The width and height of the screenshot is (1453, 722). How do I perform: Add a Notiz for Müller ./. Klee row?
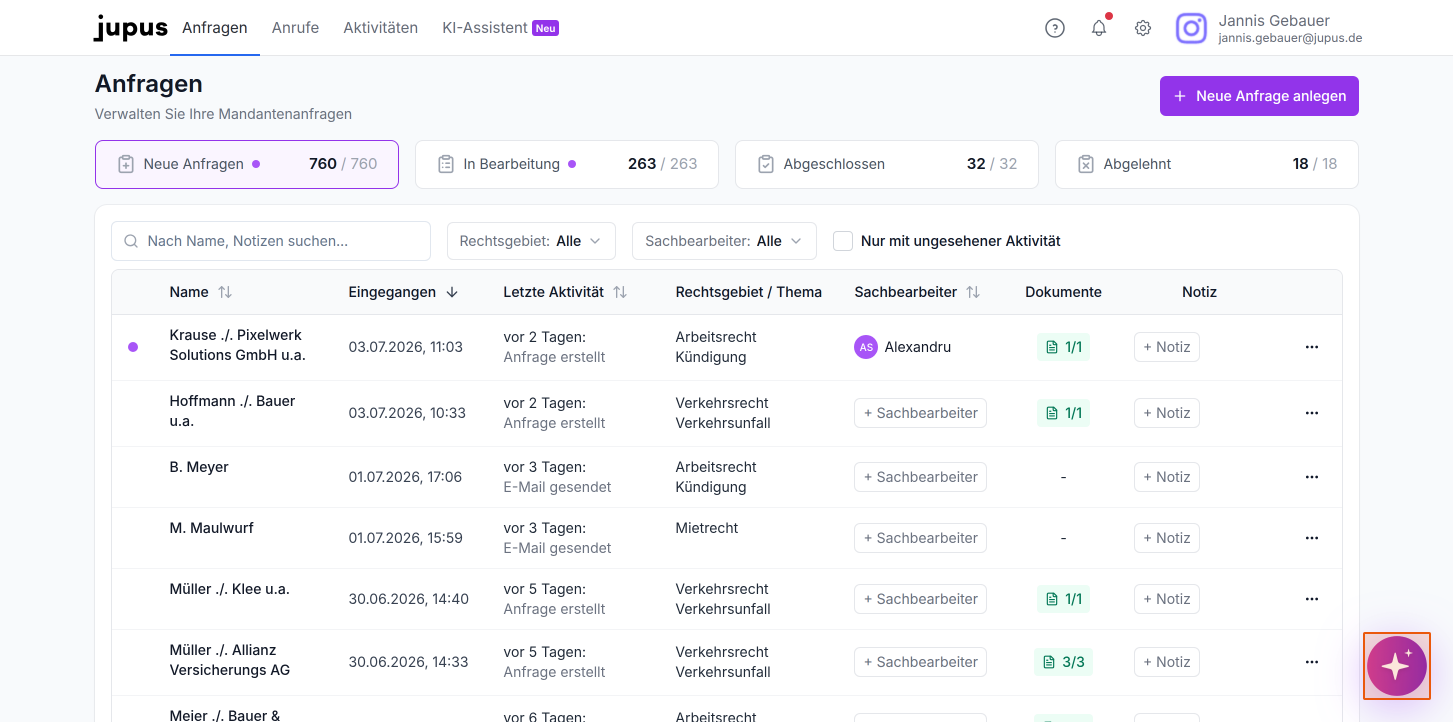tap(1167, 599)
